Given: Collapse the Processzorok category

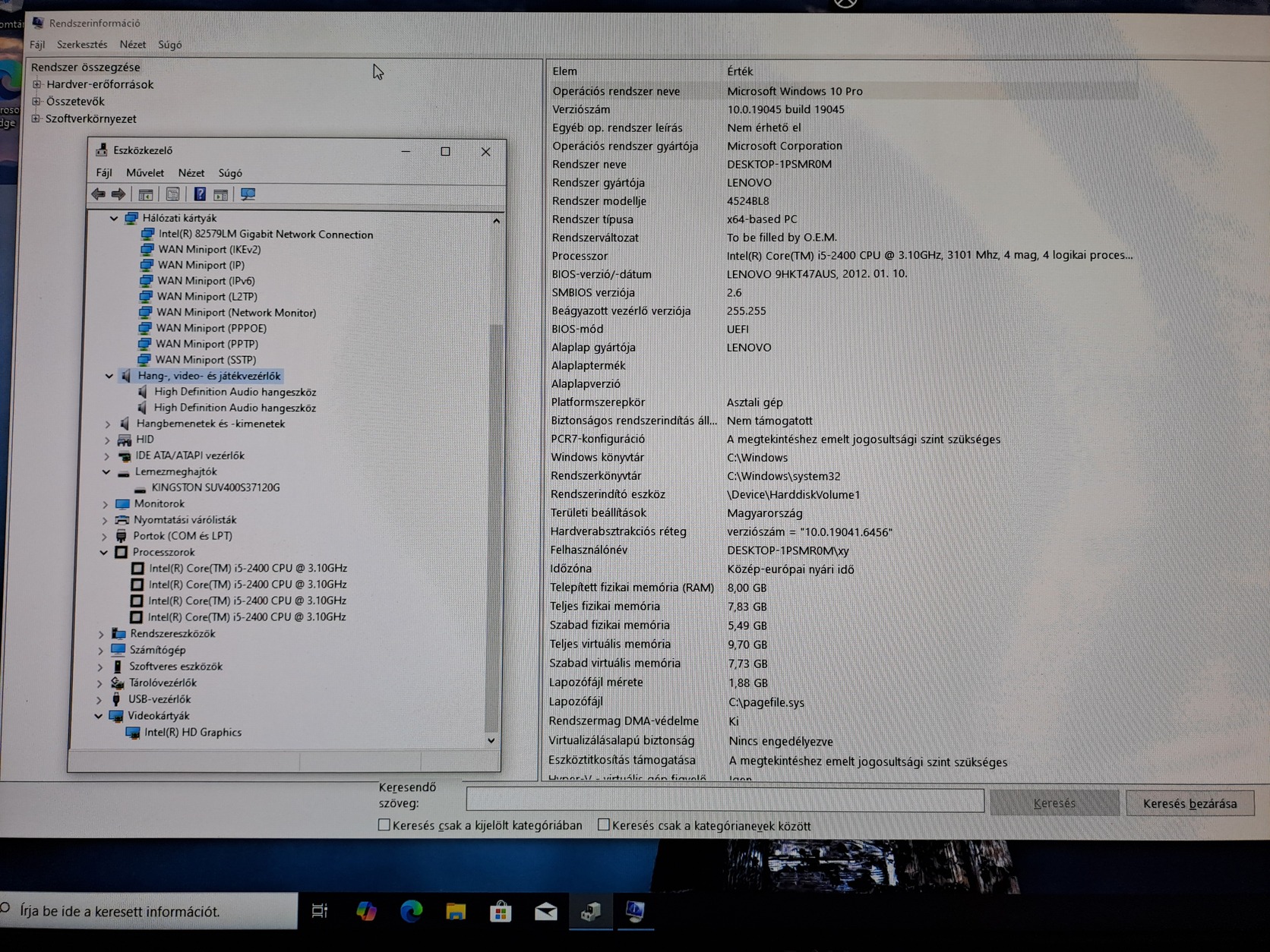Looking at the screenshot, I should [104, 553].
